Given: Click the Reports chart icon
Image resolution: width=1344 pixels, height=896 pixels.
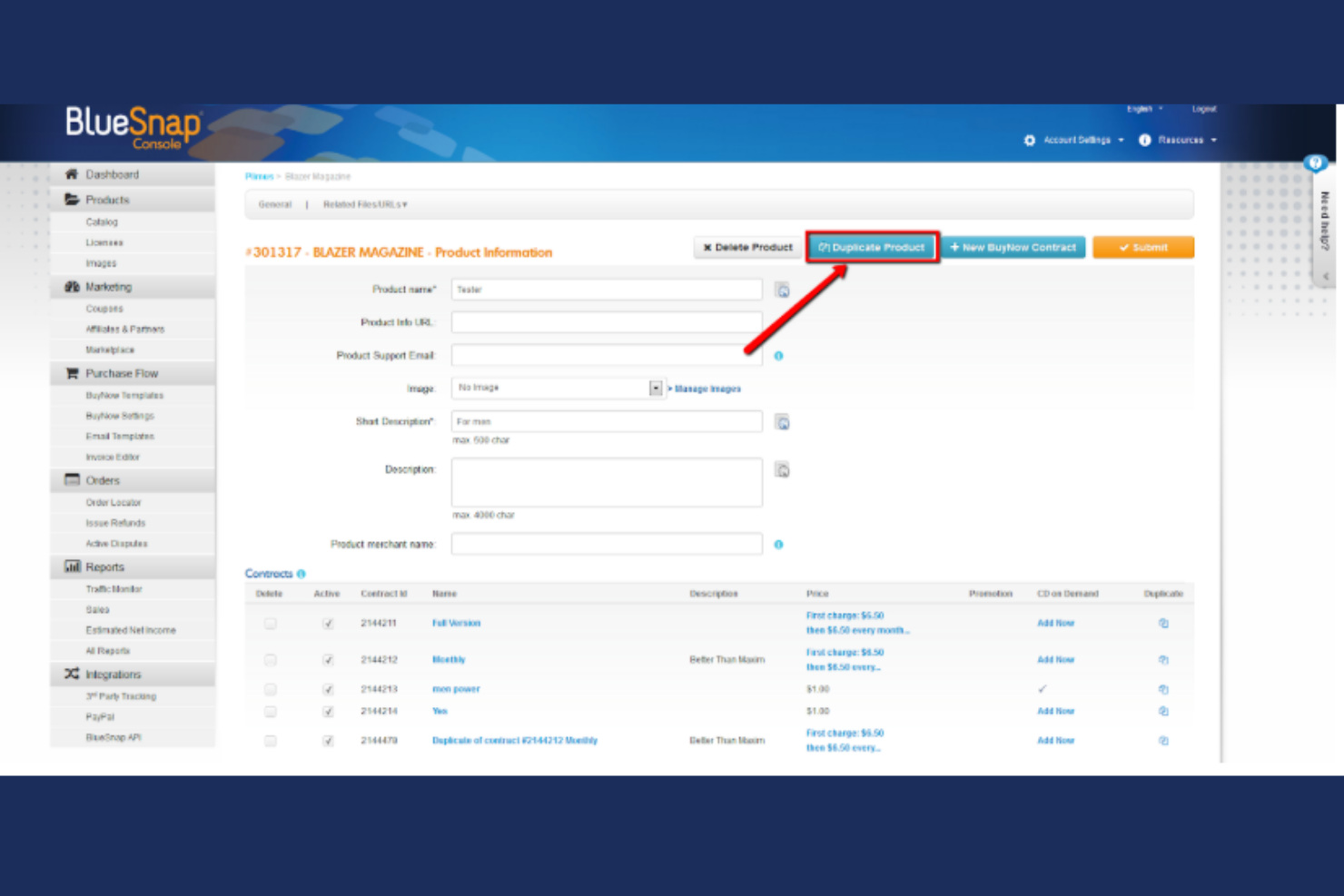Looking at the screenshot, I should tap(72, 566).
